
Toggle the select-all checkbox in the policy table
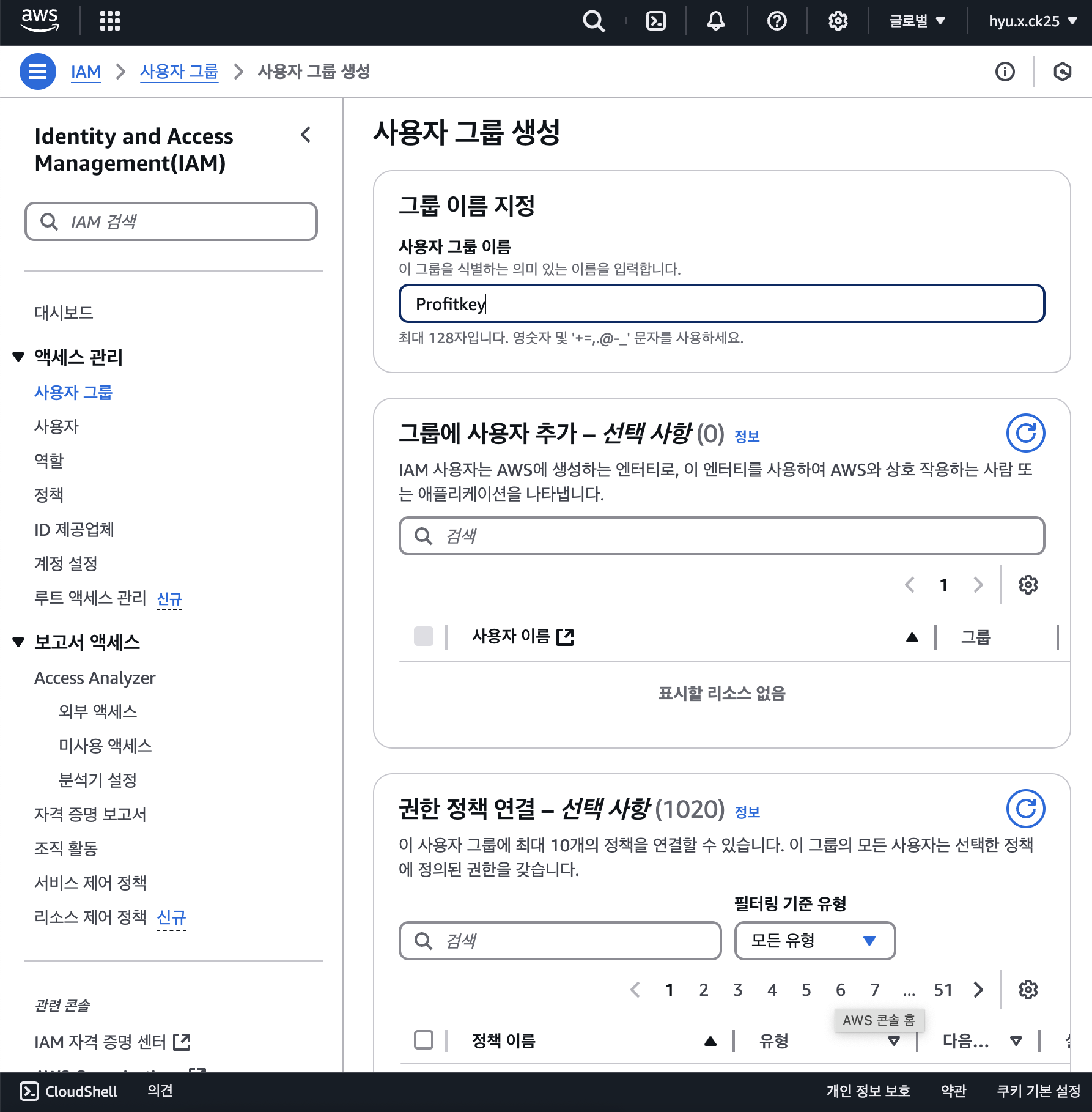424,1040
